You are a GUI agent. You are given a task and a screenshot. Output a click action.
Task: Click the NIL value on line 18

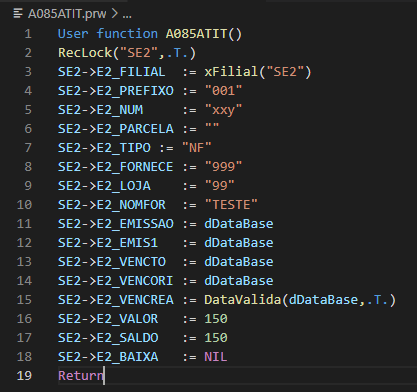click(216, 357)
